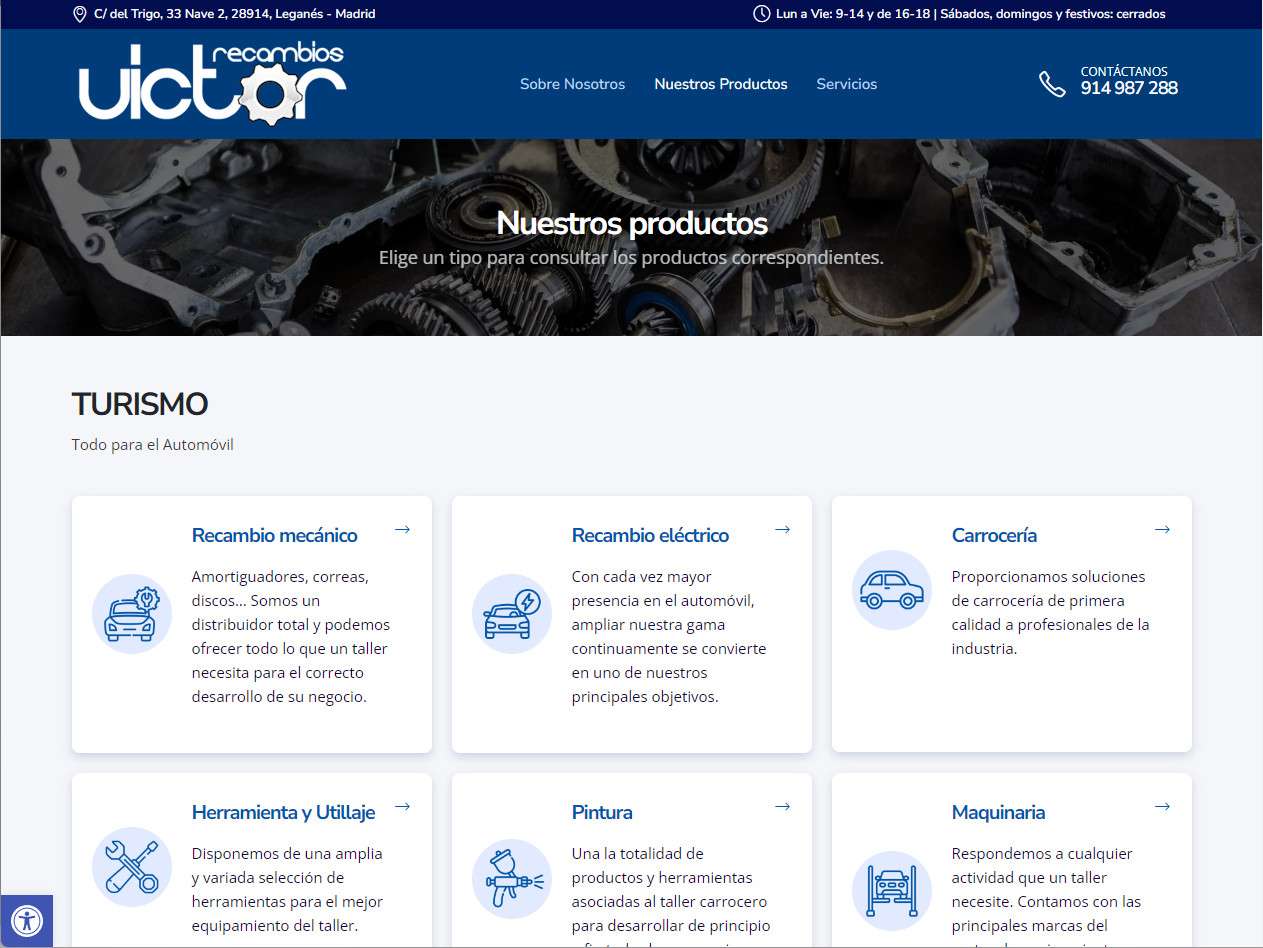The image size is (1263, 948).
Task: Click the phone handset icon
Action: coord(1052,84)
